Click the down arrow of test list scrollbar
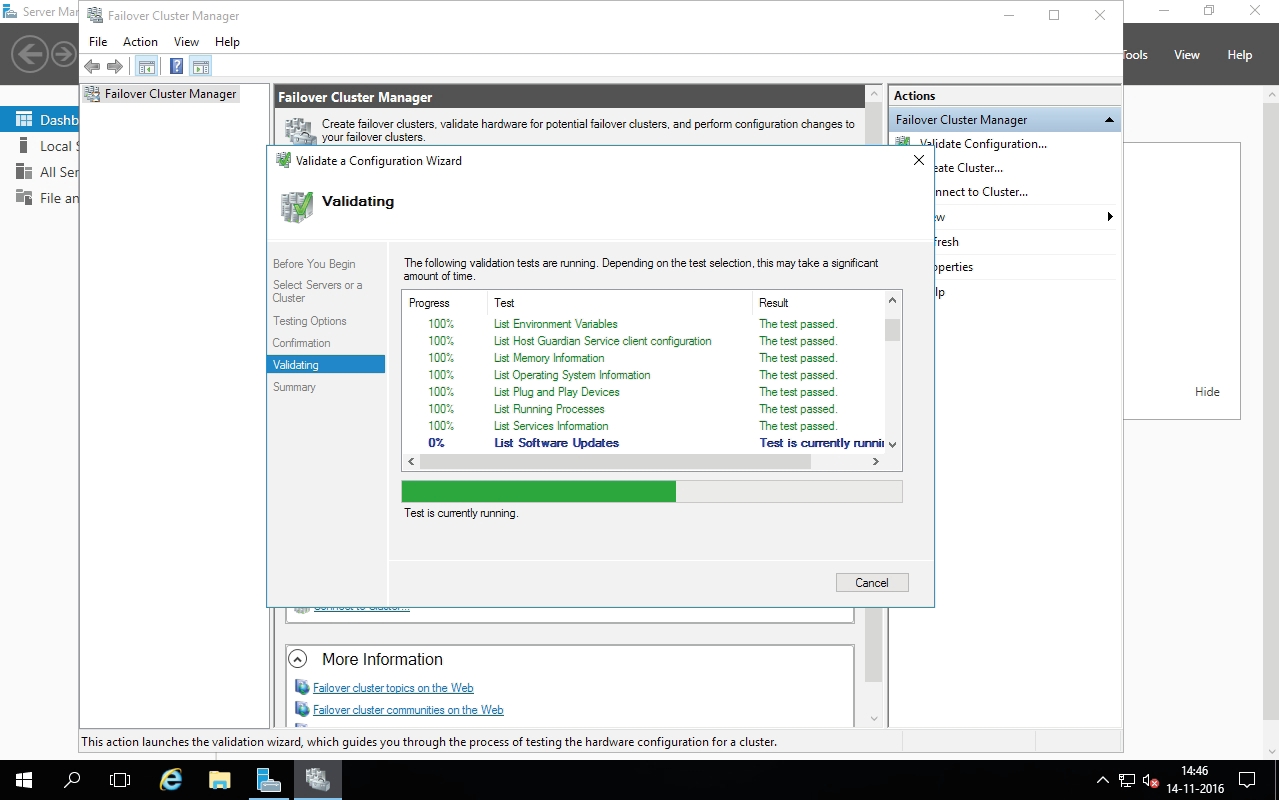The image size is (1279, 800). coord(892,444)
